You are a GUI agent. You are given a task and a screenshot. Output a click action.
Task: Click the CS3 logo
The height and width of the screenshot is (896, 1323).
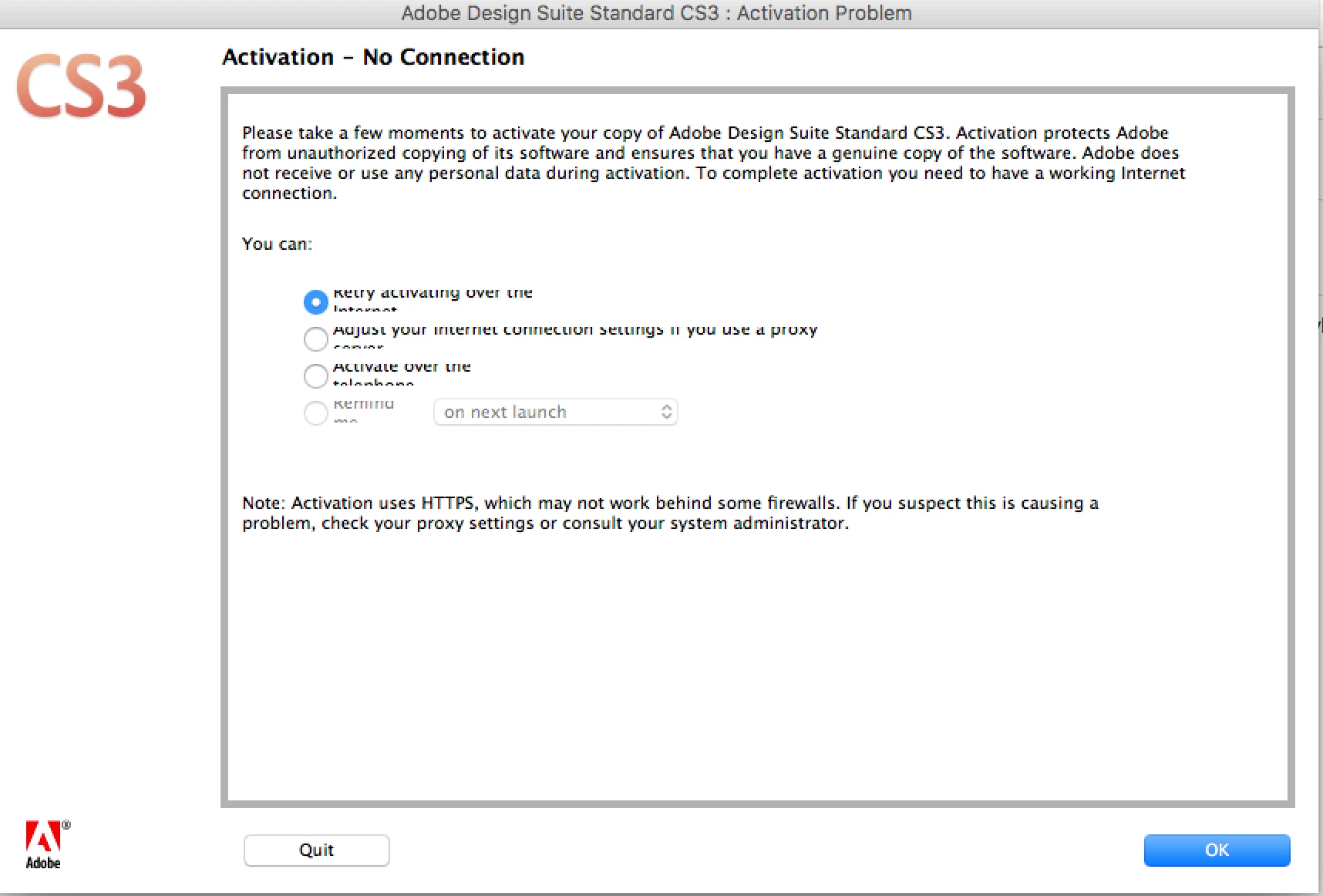point(81,86)
